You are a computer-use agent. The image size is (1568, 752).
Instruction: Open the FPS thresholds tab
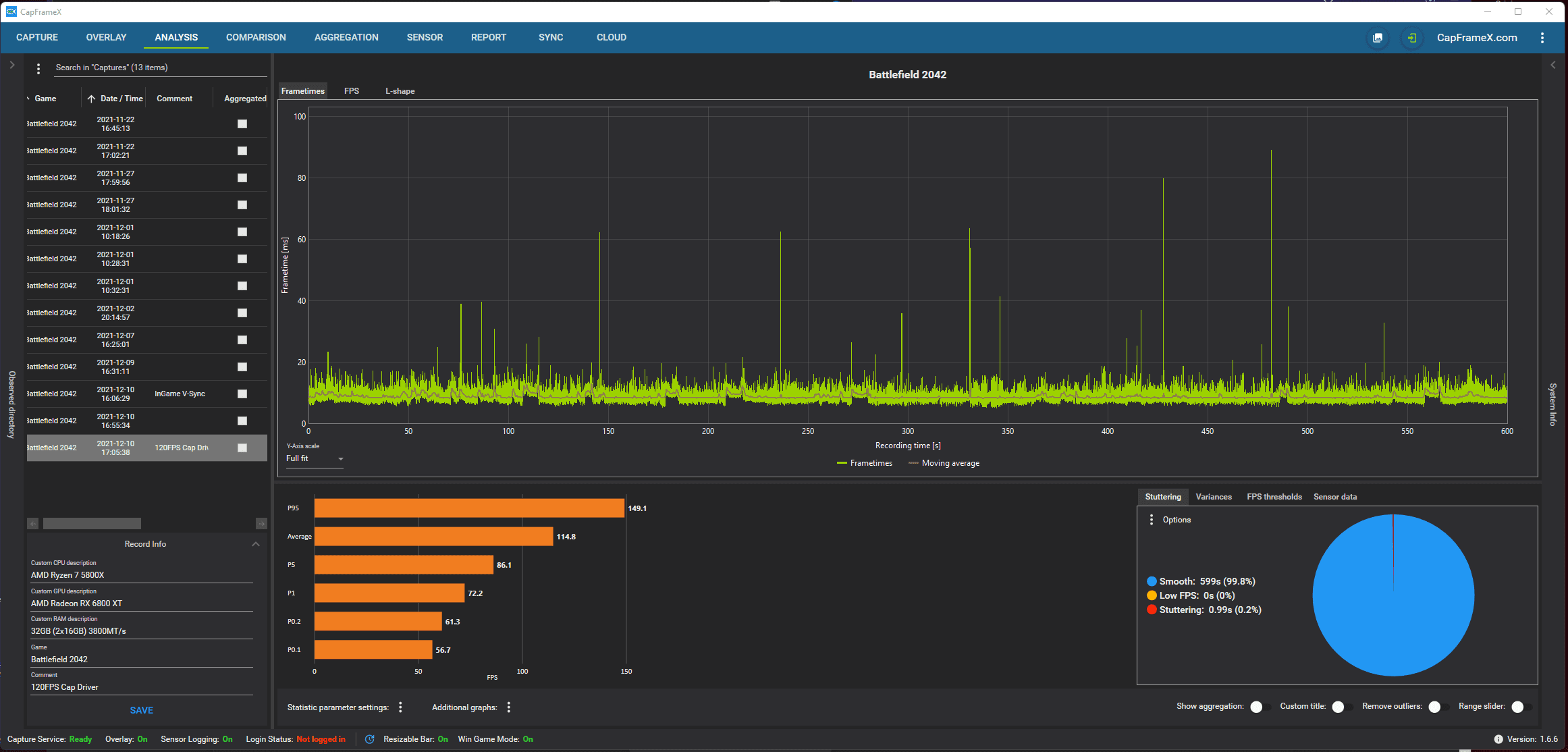(x=1274, y=497)
